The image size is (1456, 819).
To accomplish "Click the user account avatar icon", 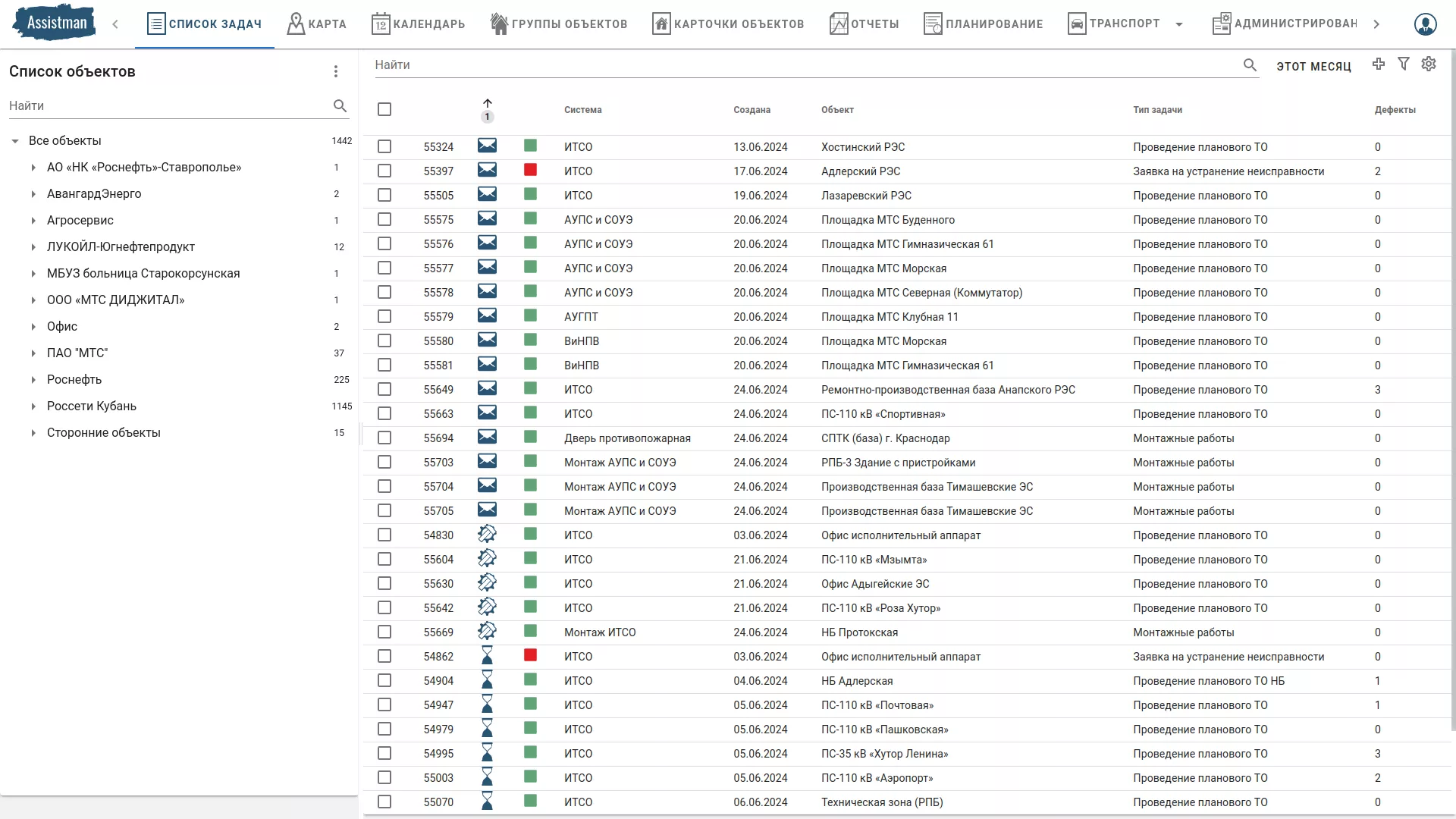I will pos(1425,24).
